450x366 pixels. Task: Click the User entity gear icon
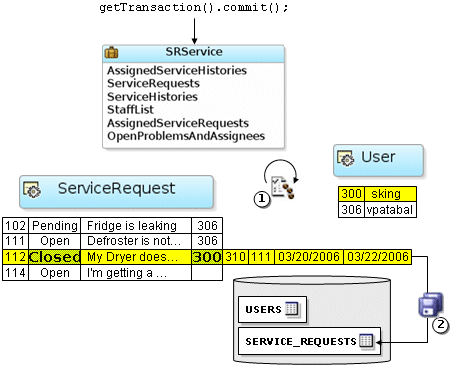[345, 158]
